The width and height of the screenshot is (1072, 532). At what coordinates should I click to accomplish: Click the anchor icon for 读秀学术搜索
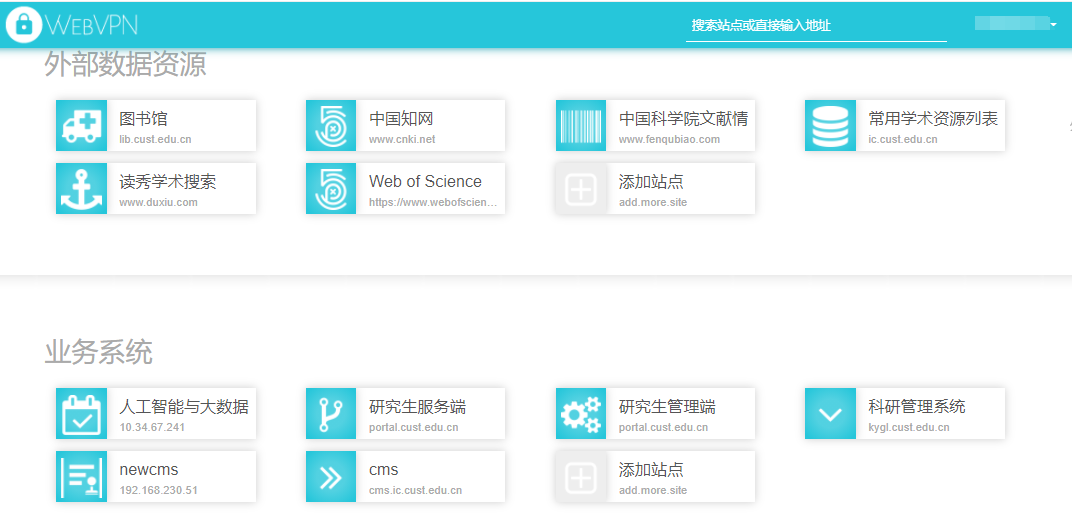pos(81,189)
